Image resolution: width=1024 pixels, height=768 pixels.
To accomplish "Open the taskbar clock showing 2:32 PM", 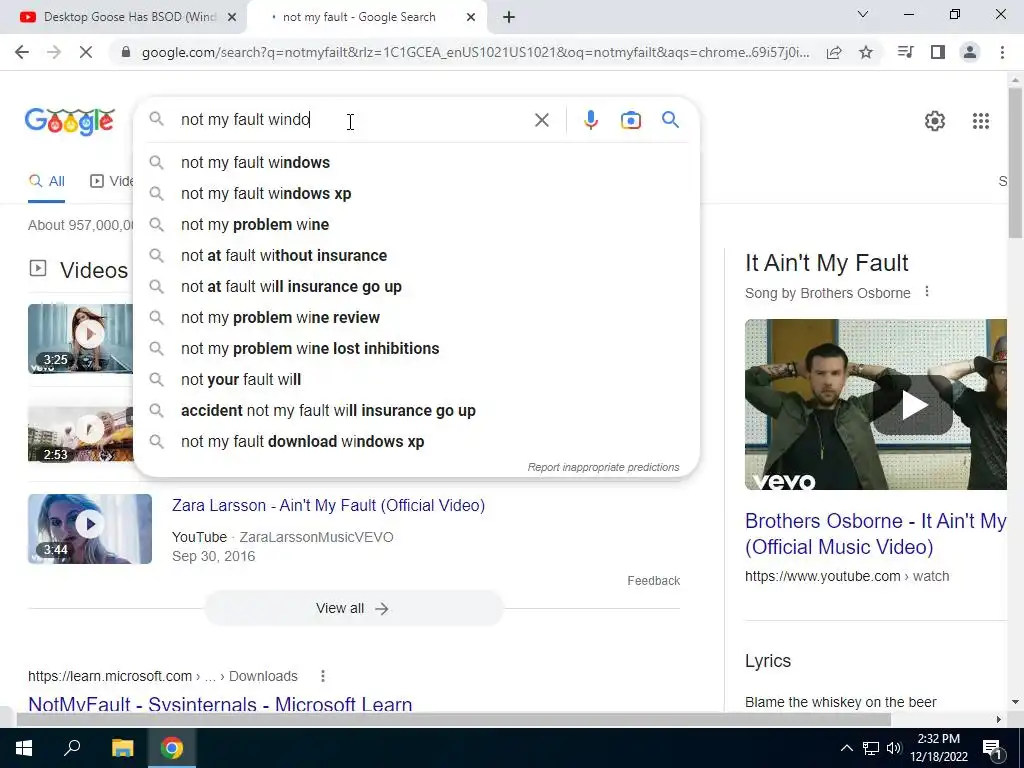I will [x=938, y=748].
